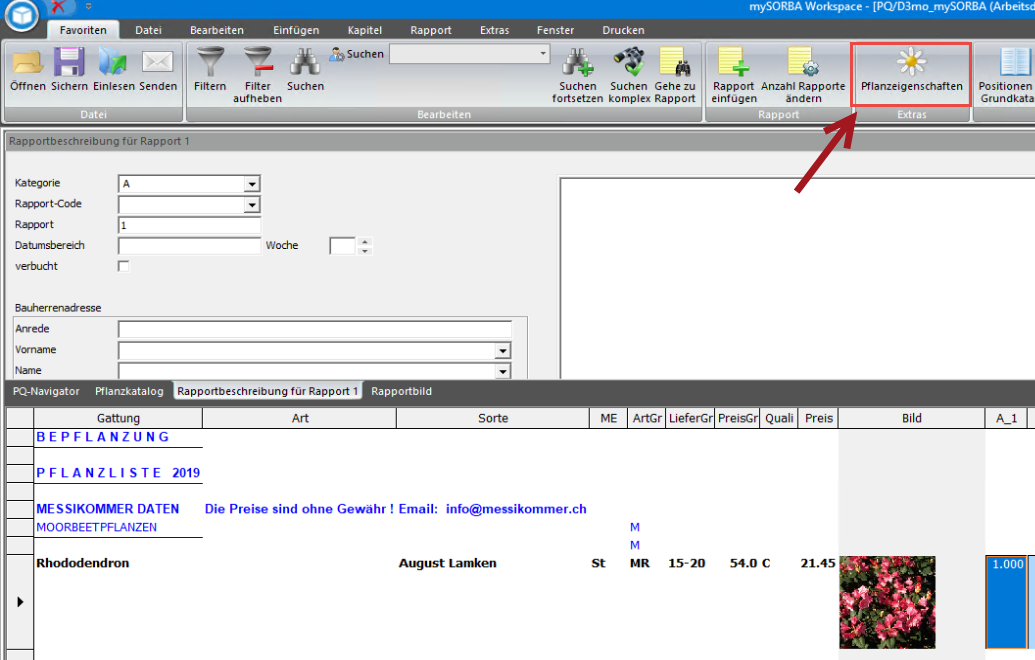Expand the Vorname dropdown list
The image size is (1035, 660).
point(502,351)
